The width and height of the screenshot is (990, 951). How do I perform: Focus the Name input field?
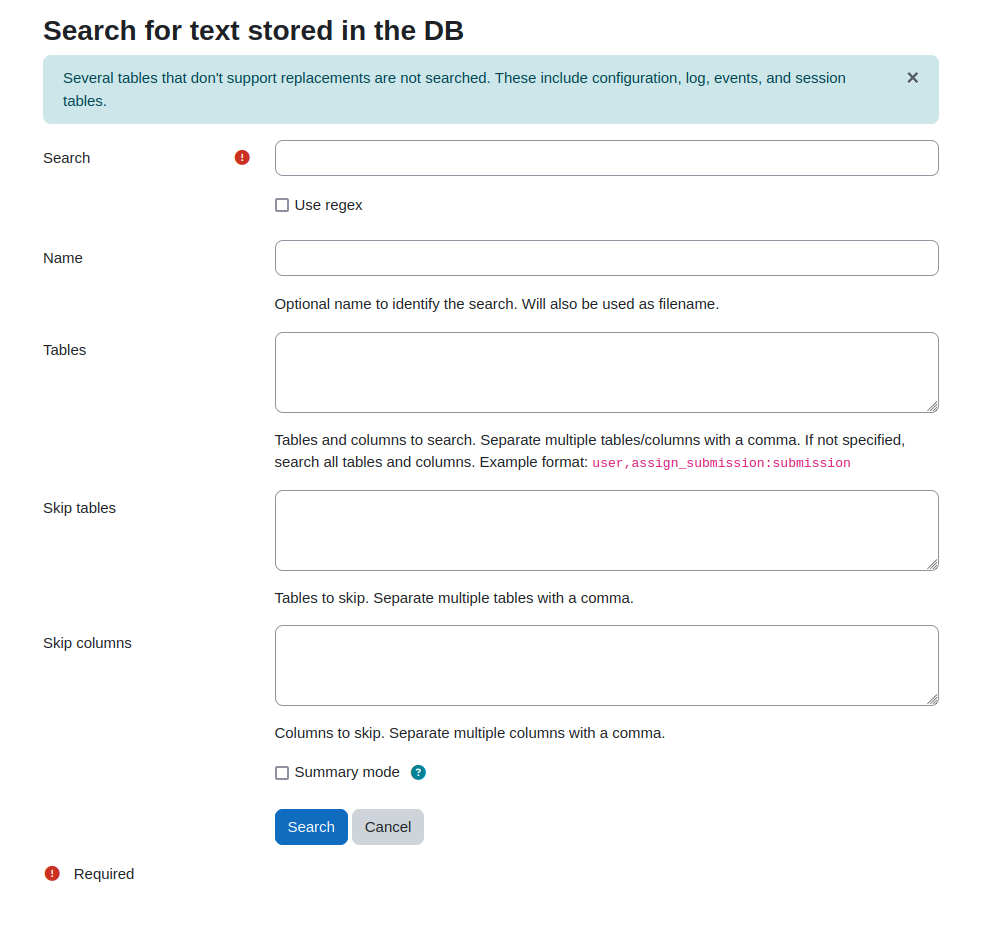pyautogui.click(x=607, y=258)
